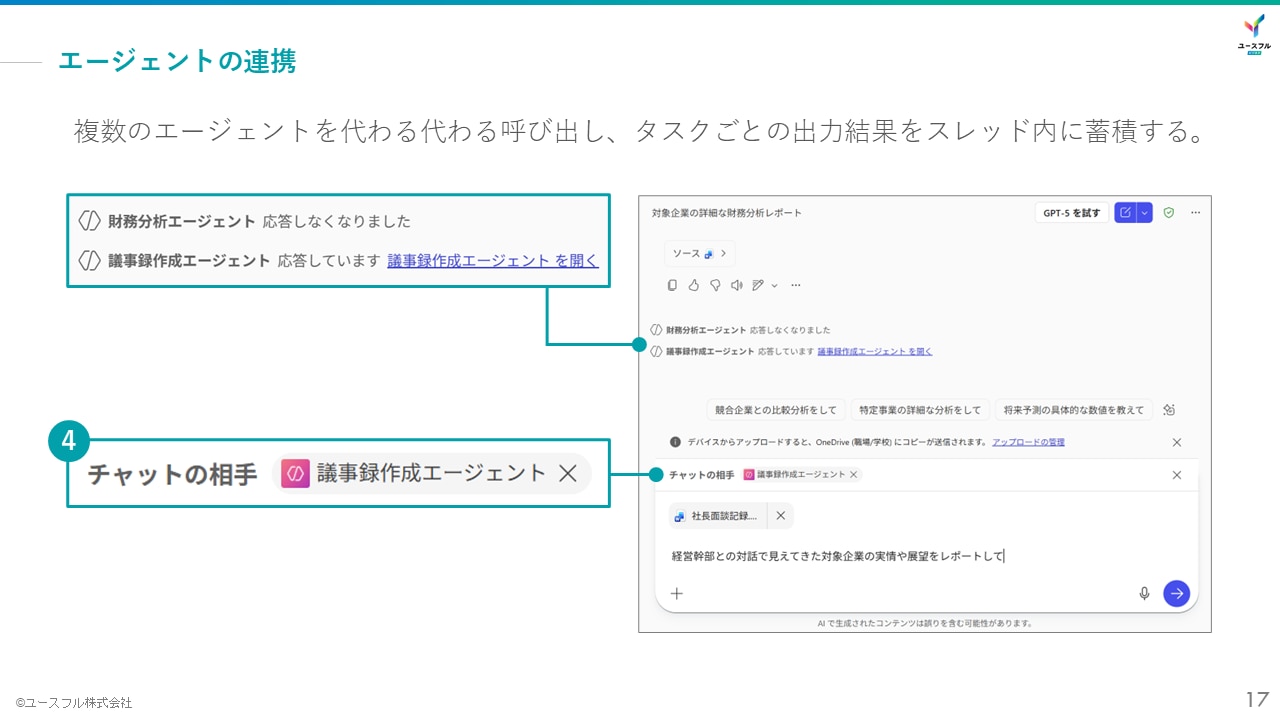Select the rewrite pen icon under the response

[757, 285]
